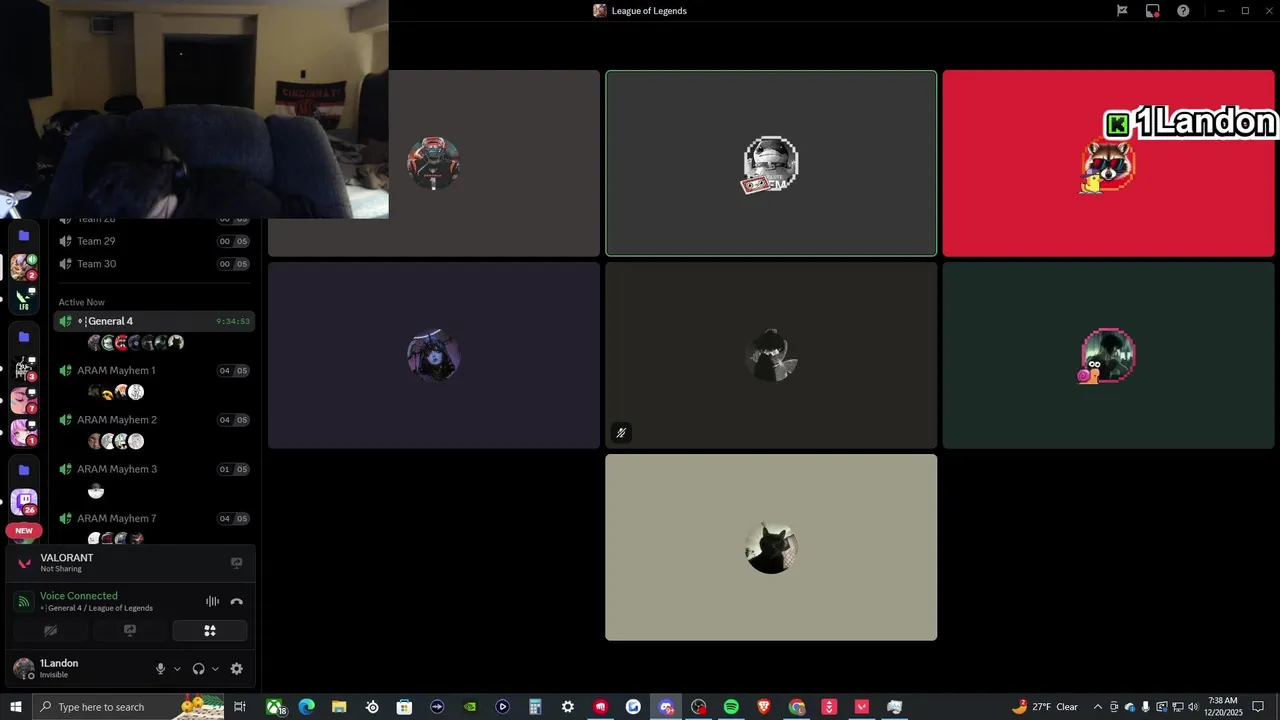This screenshot has width=1280, height=720.
Task: Expand input device options next to microphone
Action: click(177, 669)
